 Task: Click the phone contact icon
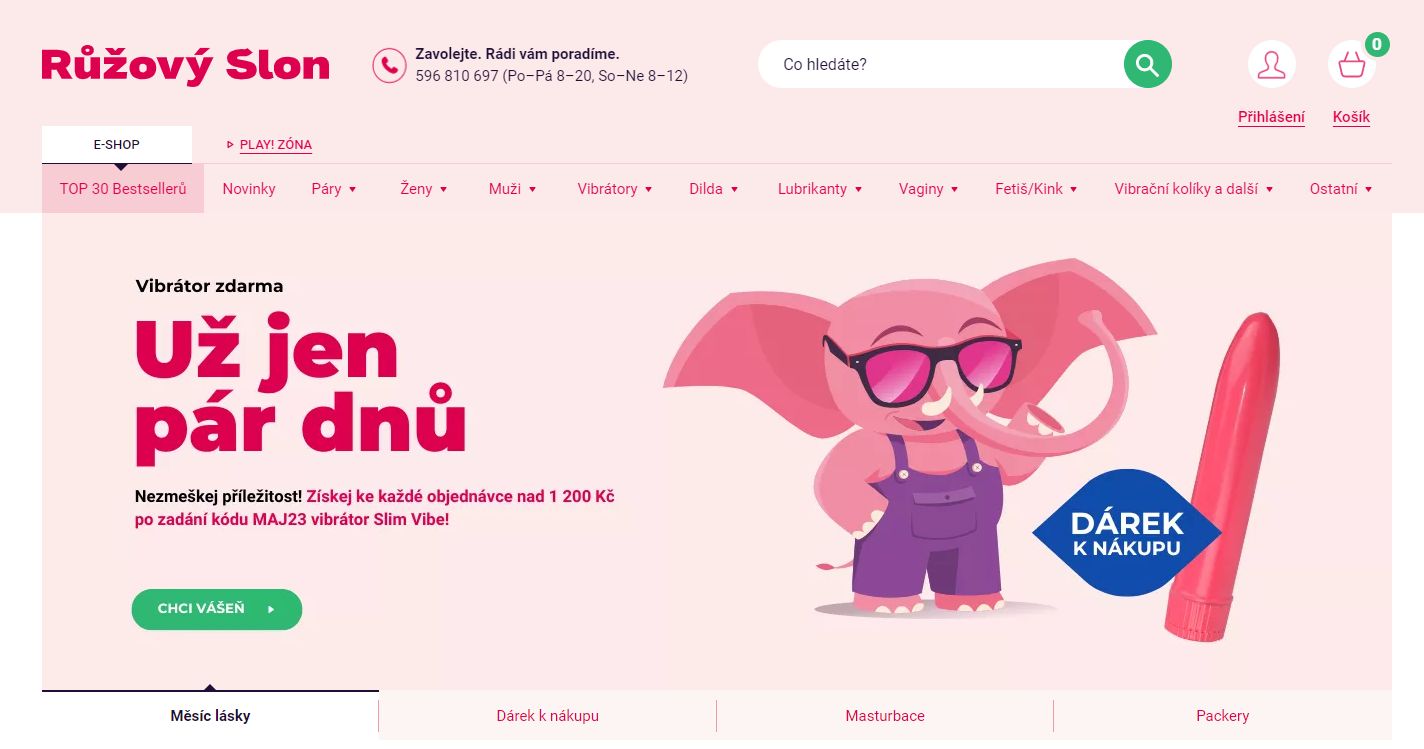tap(389, 65)
